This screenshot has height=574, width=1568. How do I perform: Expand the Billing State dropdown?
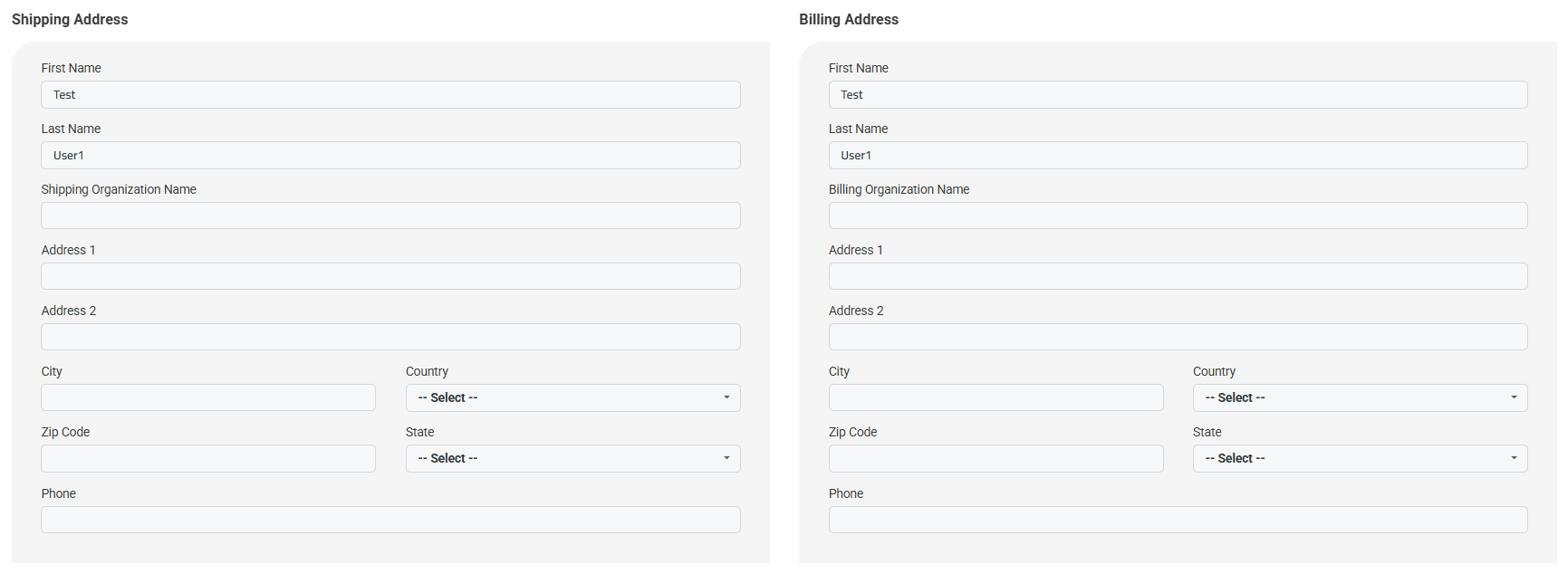click(1360, 458)
